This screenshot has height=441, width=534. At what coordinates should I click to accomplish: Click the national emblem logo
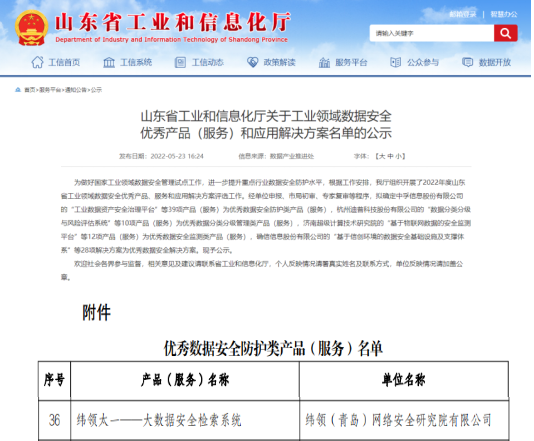pyautogui.click(x=31, y=28)
